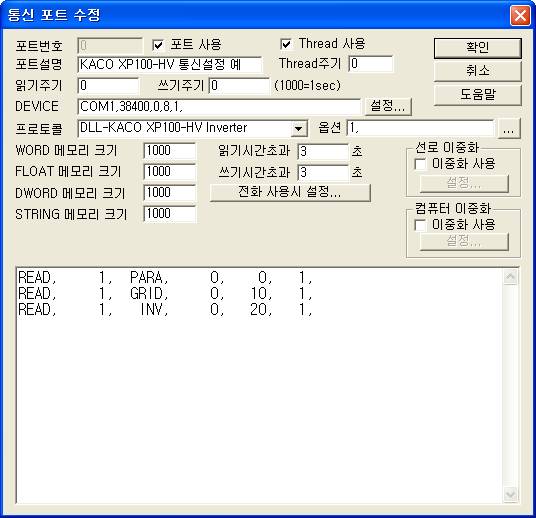Expand the 프로토콜 dropdown arrow
Screen dimensions: 536x518
click(299, 129)
